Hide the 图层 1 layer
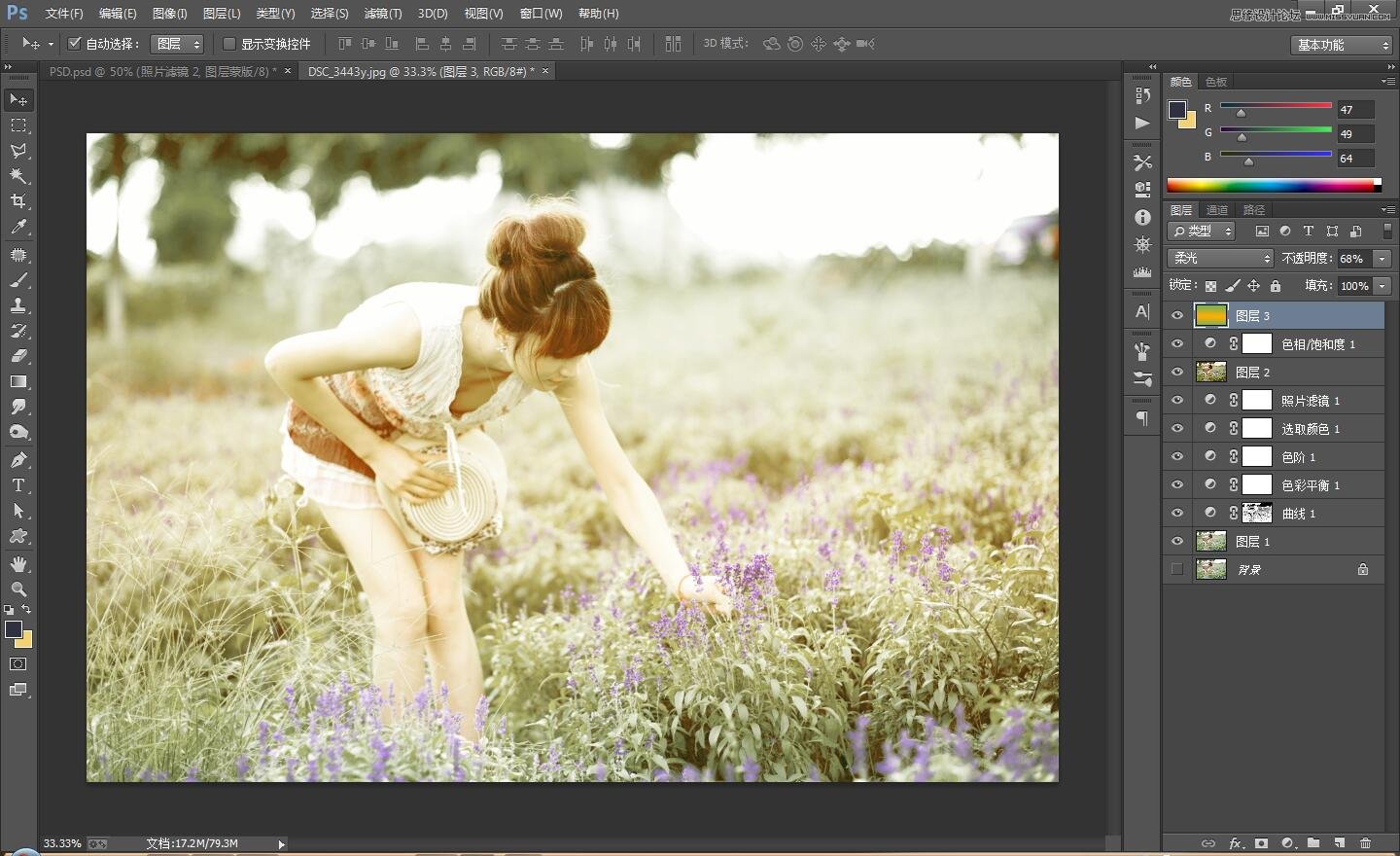Image resolution: width=1400 pixels, height=856 pixels. pos(1176,541)
